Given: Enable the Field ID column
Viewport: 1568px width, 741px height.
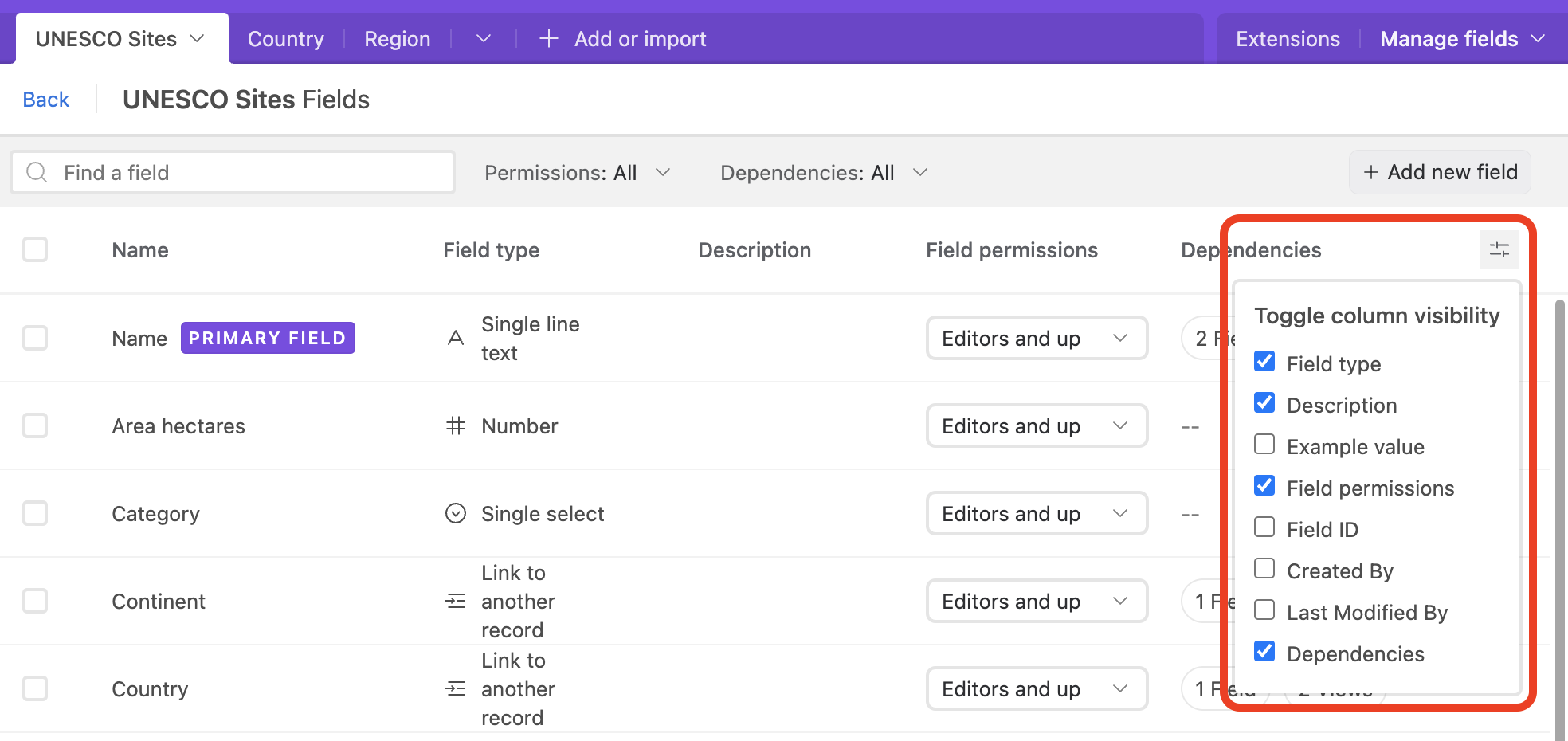Looking at the screenshot, I should tap(1264, 527).
